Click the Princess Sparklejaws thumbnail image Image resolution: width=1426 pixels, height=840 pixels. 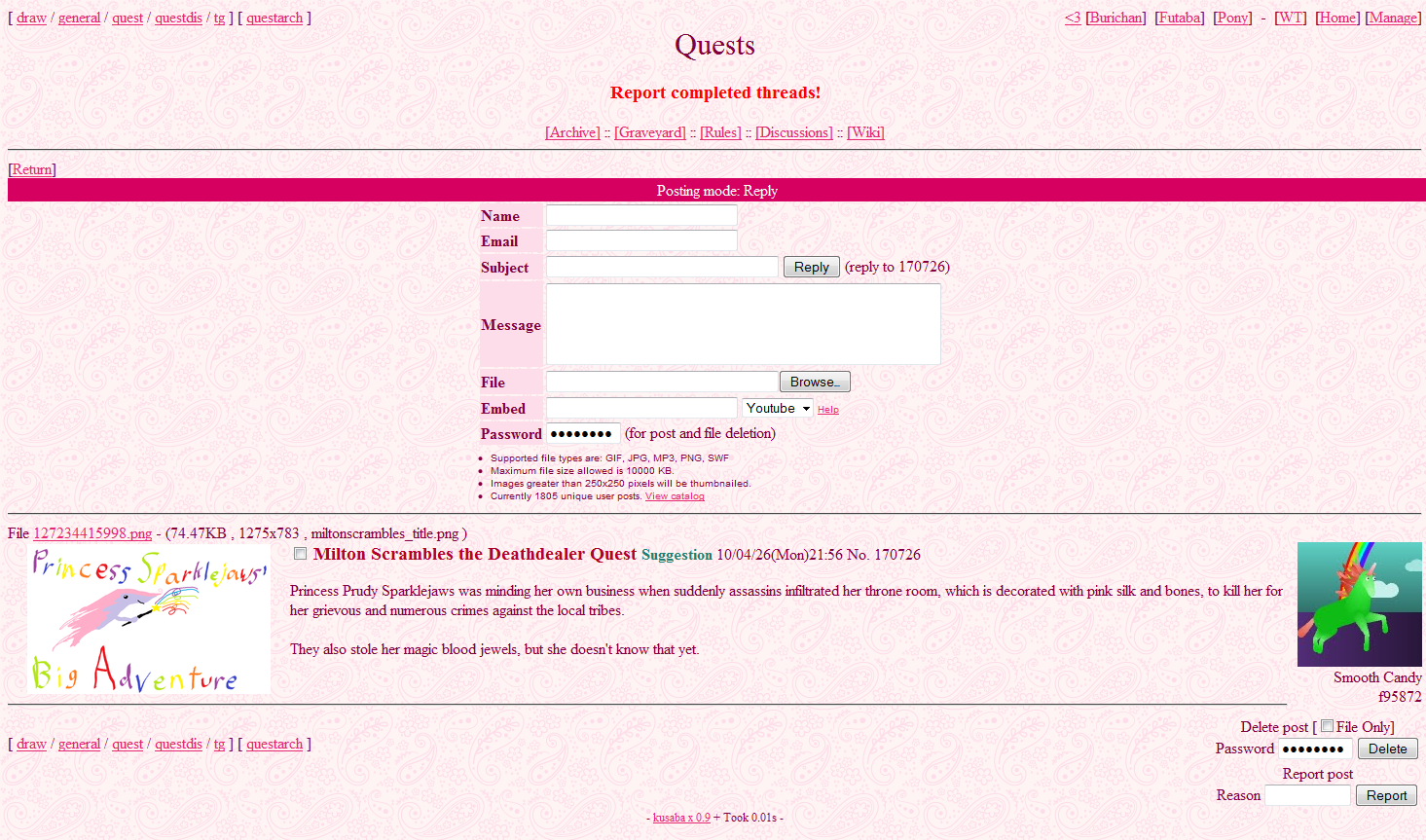click(x=149, y=619)
